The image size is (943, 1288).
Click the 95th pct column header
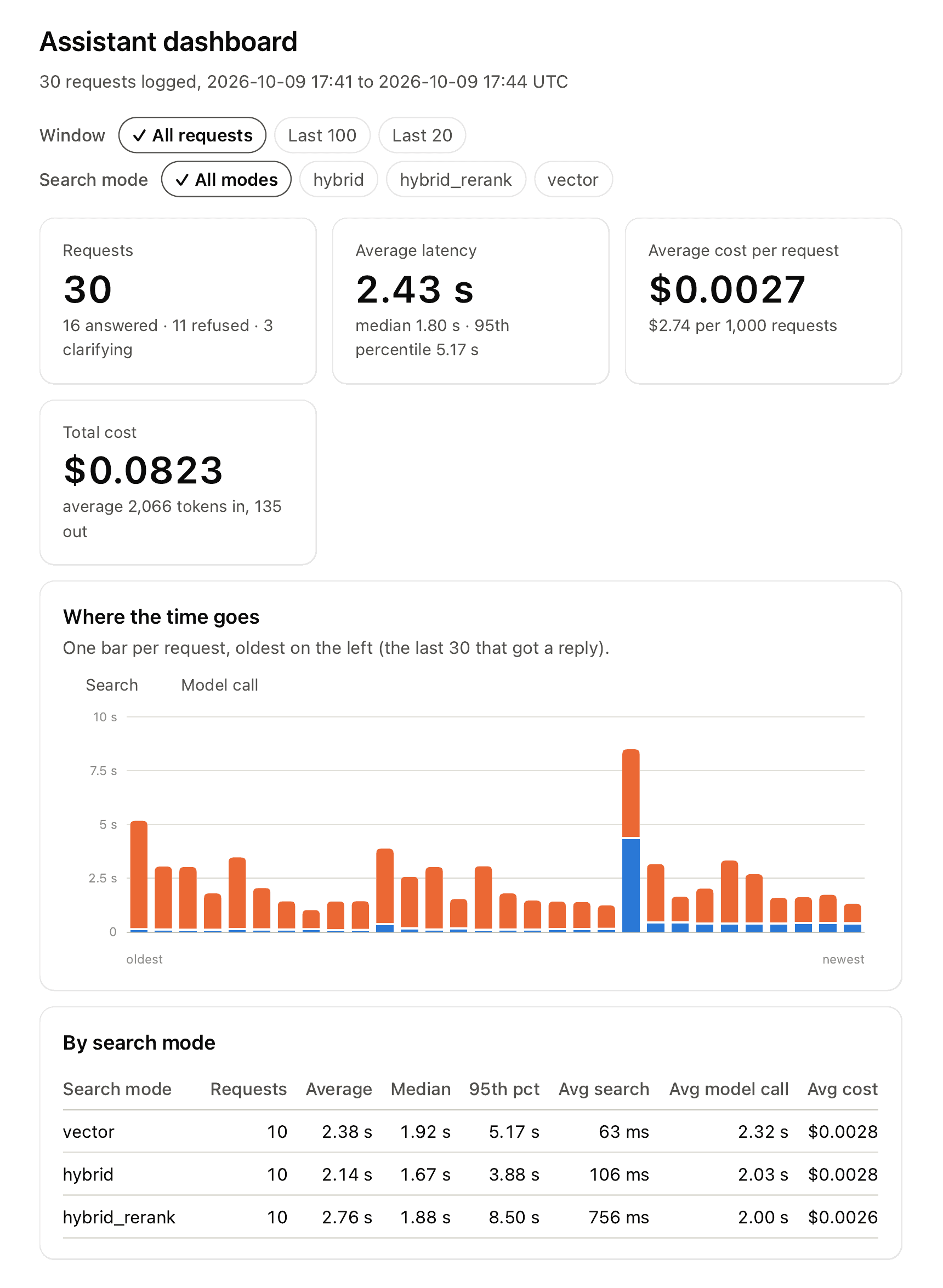504,1089
